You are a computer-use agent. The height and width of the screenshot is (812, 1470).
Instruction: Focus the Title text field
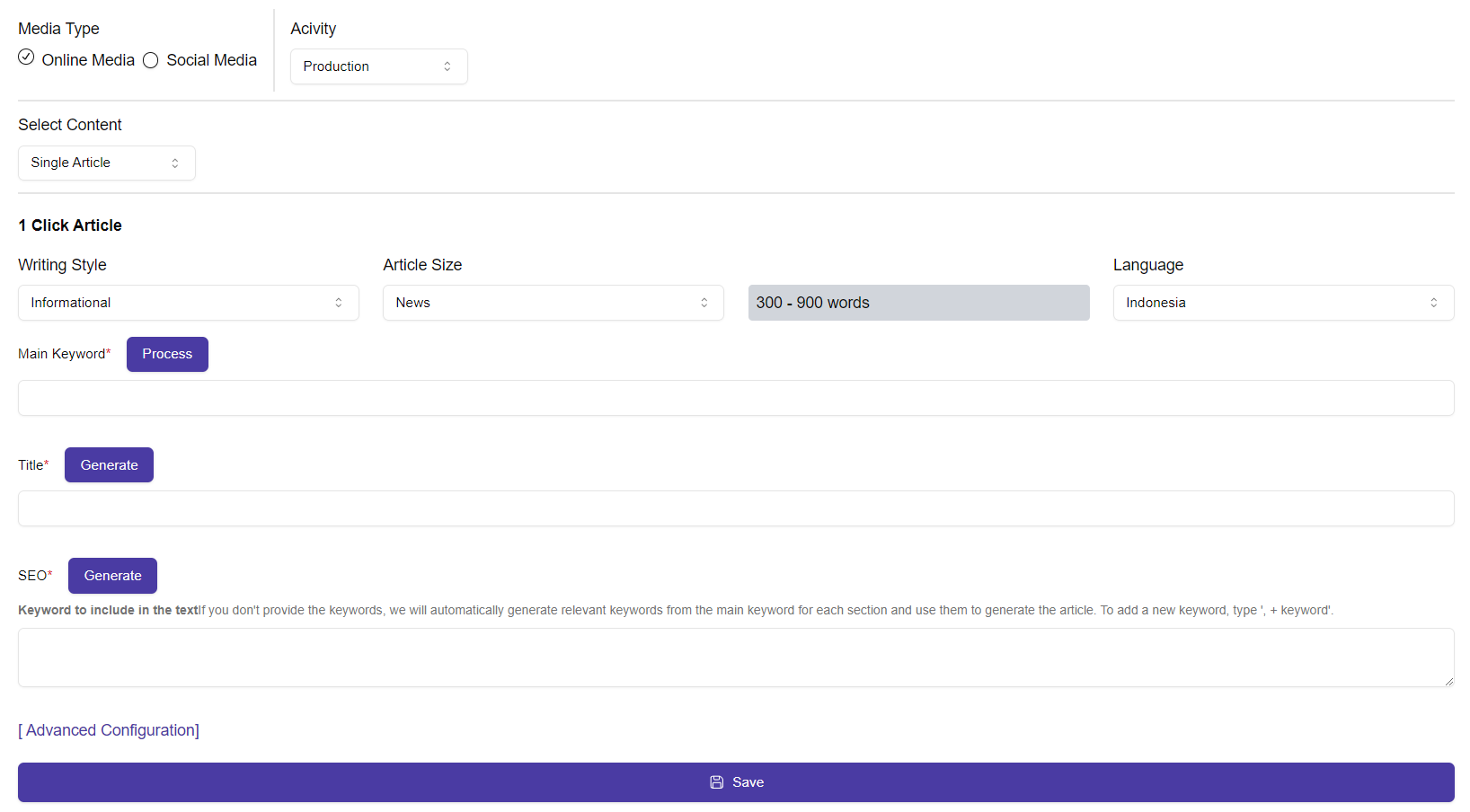tap(735, 508)
